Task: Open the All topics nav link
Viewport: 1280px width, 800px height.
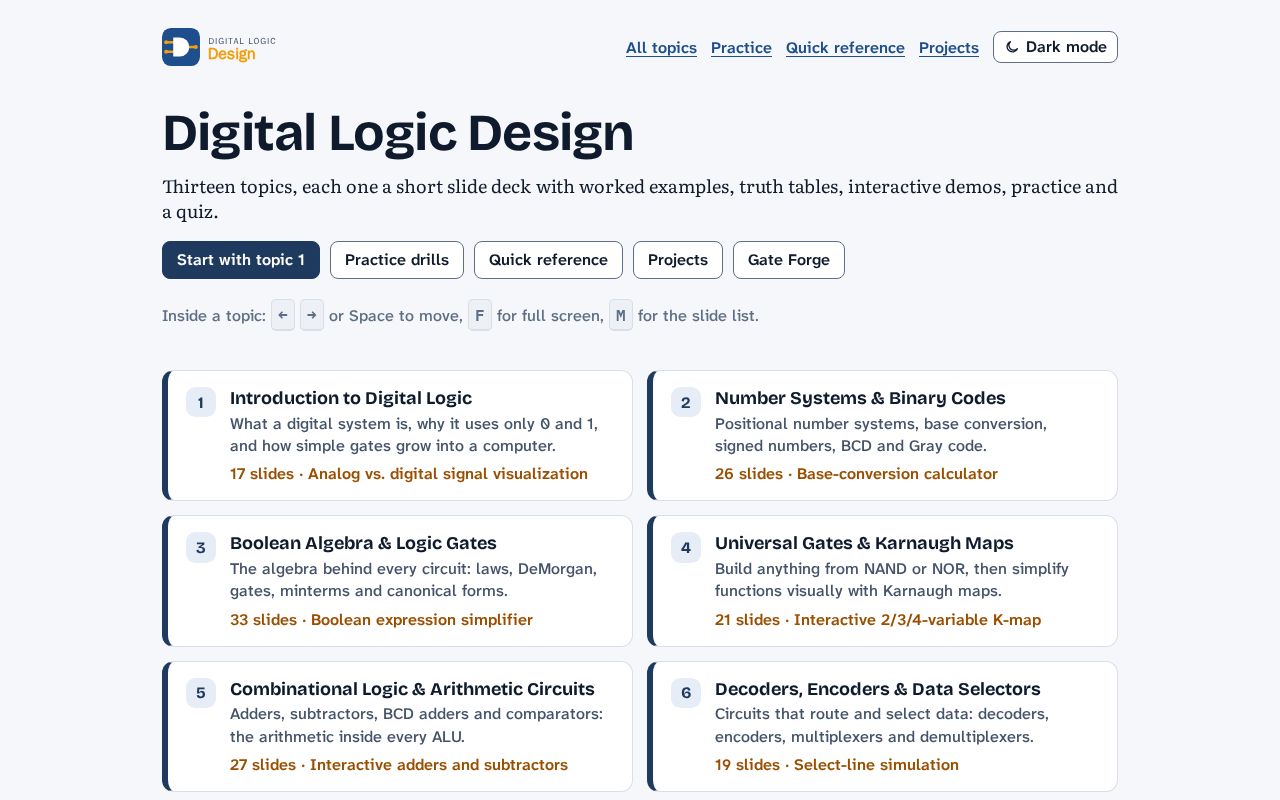Action: [661, 47]
